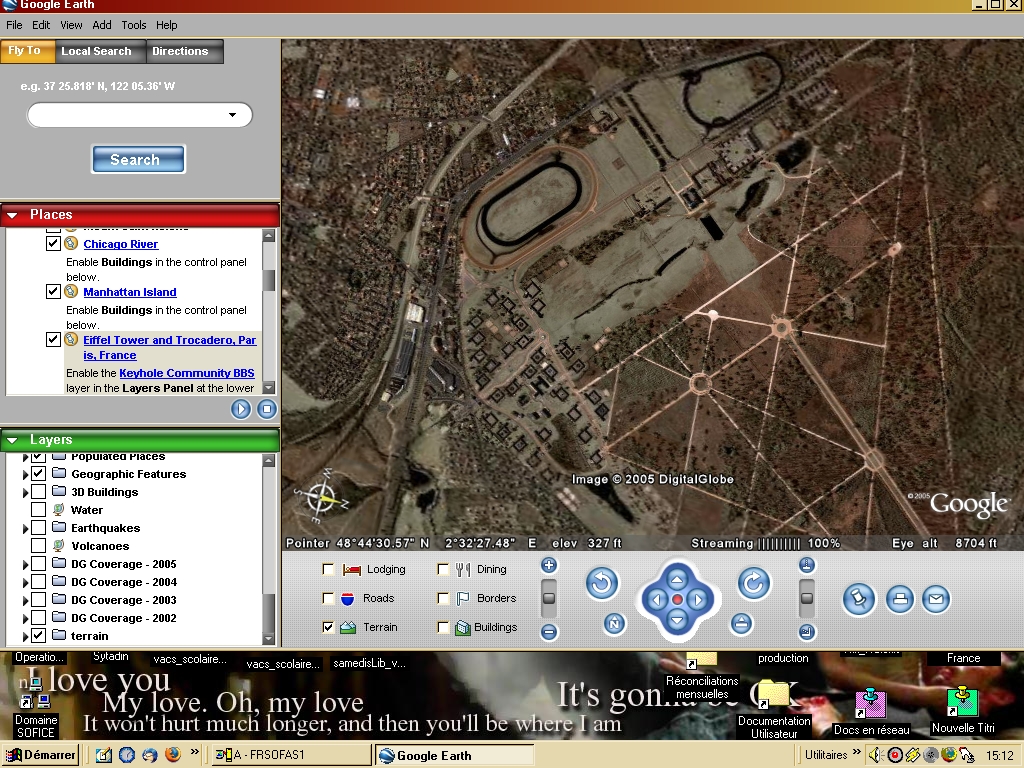Image resolution: width=1024 pixels, height=768 pixels.
Task: Click Démarrer start button
Action: pyautogui.click(x=40, y=755)
